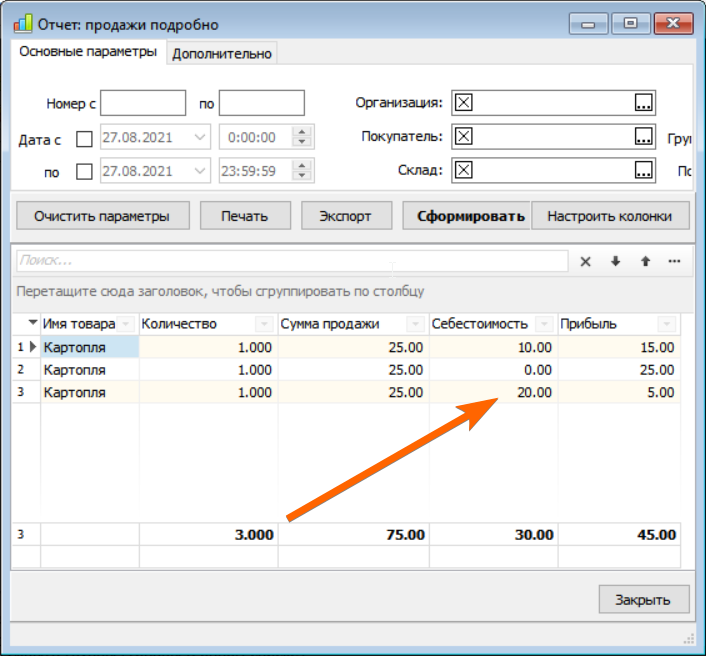This screenshot has width=706, height=656.
Task: Select Картопля in row 2
Action: pyautogui.click(x=90, y=370)
